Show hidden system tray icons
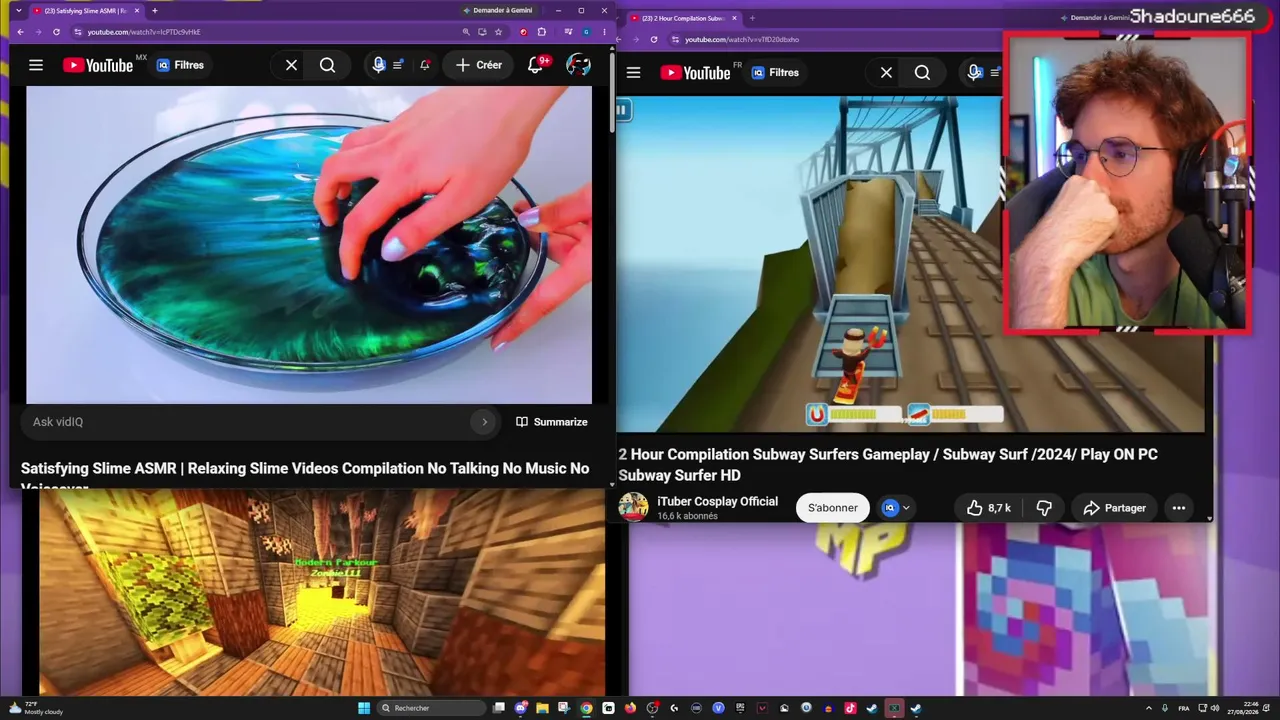 click(x=1148, y=708)
